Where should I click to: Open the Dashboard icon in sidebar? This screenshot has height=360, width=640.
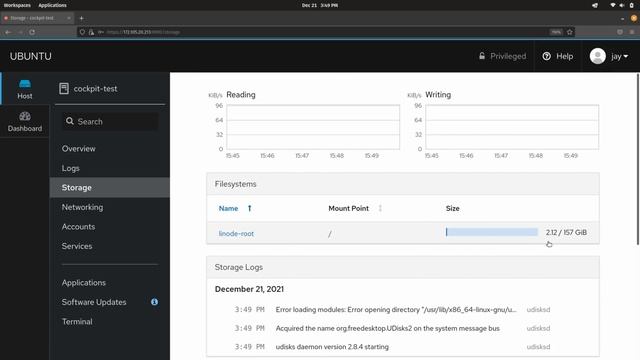[24, 116]
